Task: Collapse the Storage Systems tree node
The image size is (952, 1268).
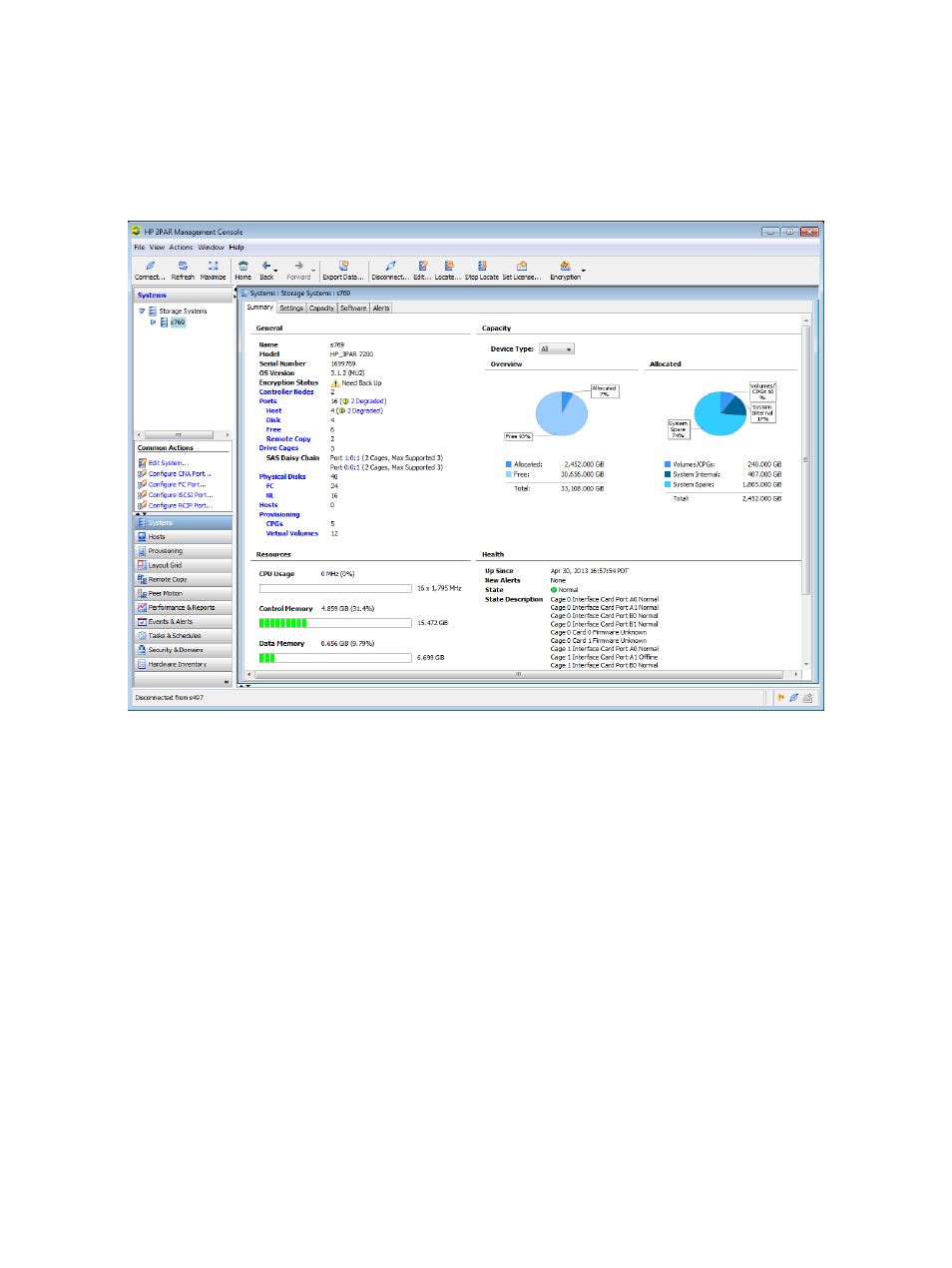Action: [142, 312]
